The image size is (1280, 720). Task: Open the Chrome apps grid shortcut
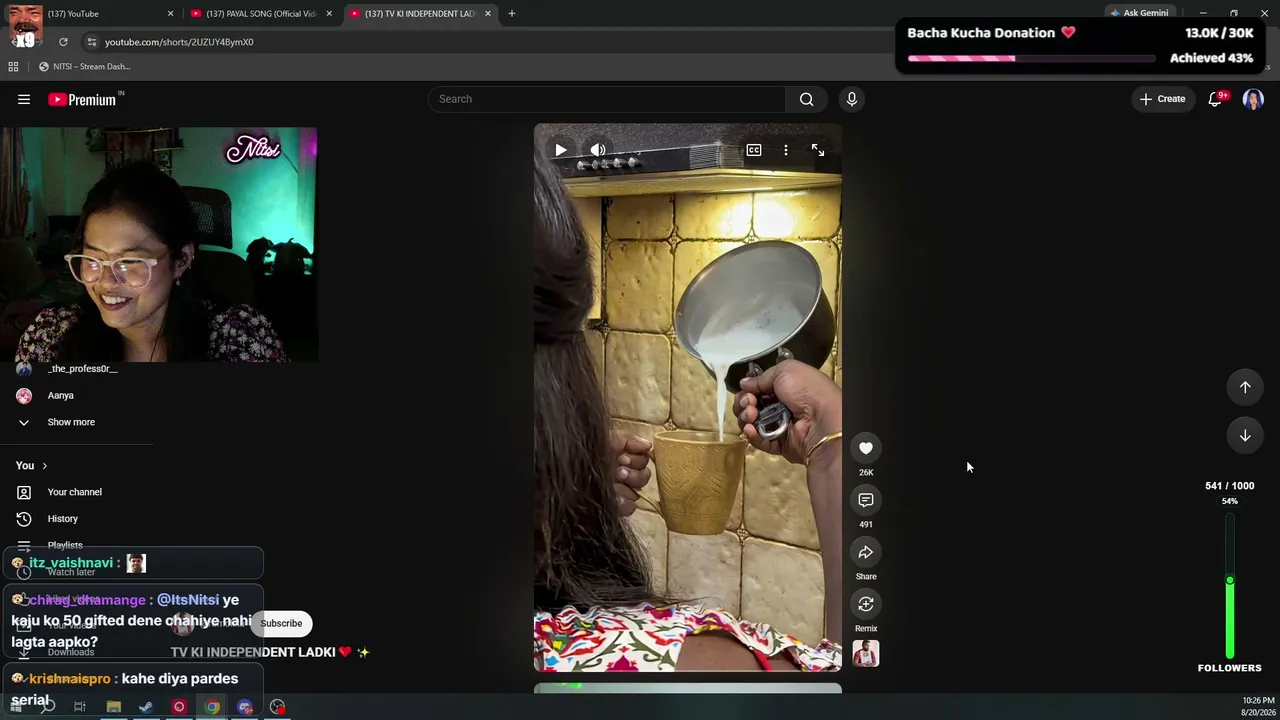pyautogui.click(x=13, y=67)
